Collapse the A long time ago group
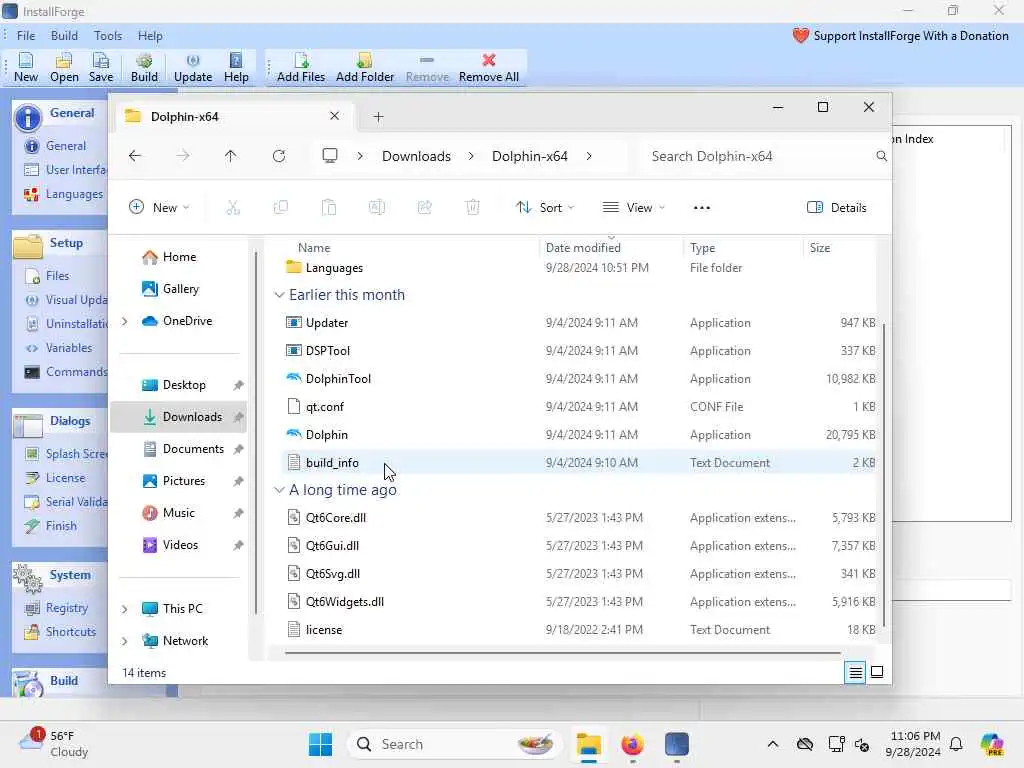Screen dimensions: 1024x768 [279, 490]
